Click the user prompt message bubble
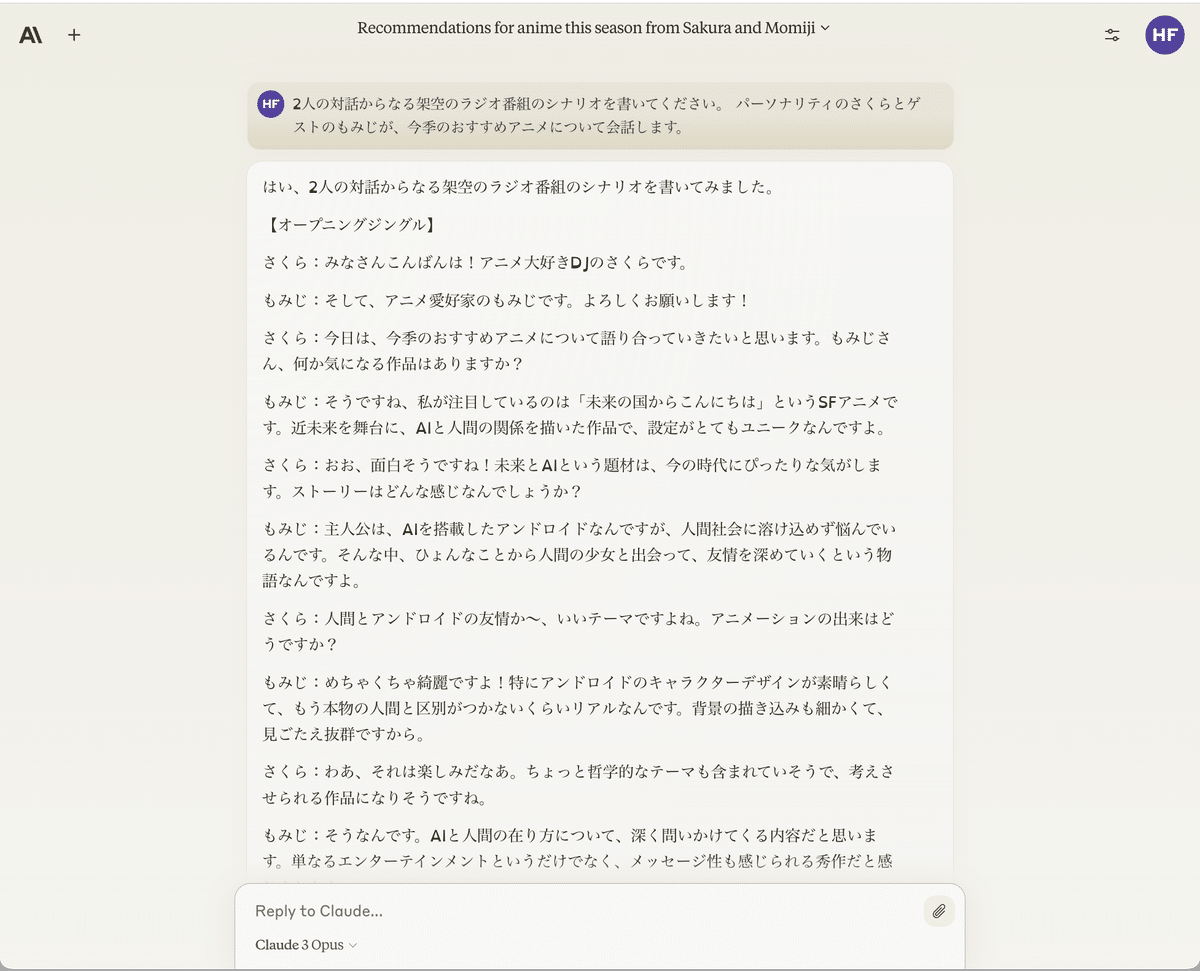The image size is (1200, 971). (600, 116)
